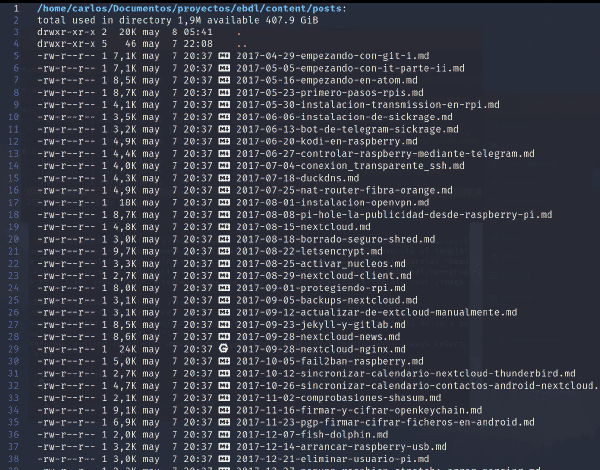Screen dimensions: 600x470
Task: Open sincronizar-calendario-nextcloud-thunderbird.md file
Action: [406, 374]
